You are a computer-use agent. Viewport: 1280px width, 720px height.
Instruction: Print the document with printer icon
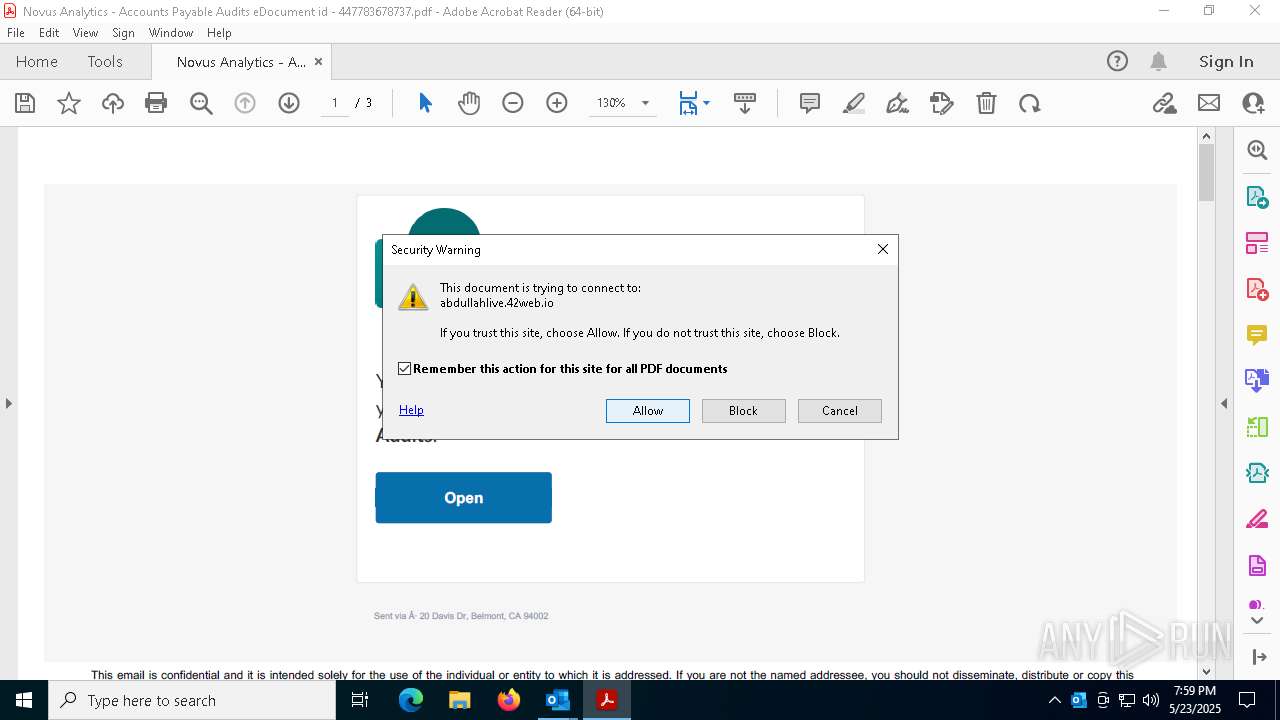point(156,103)
